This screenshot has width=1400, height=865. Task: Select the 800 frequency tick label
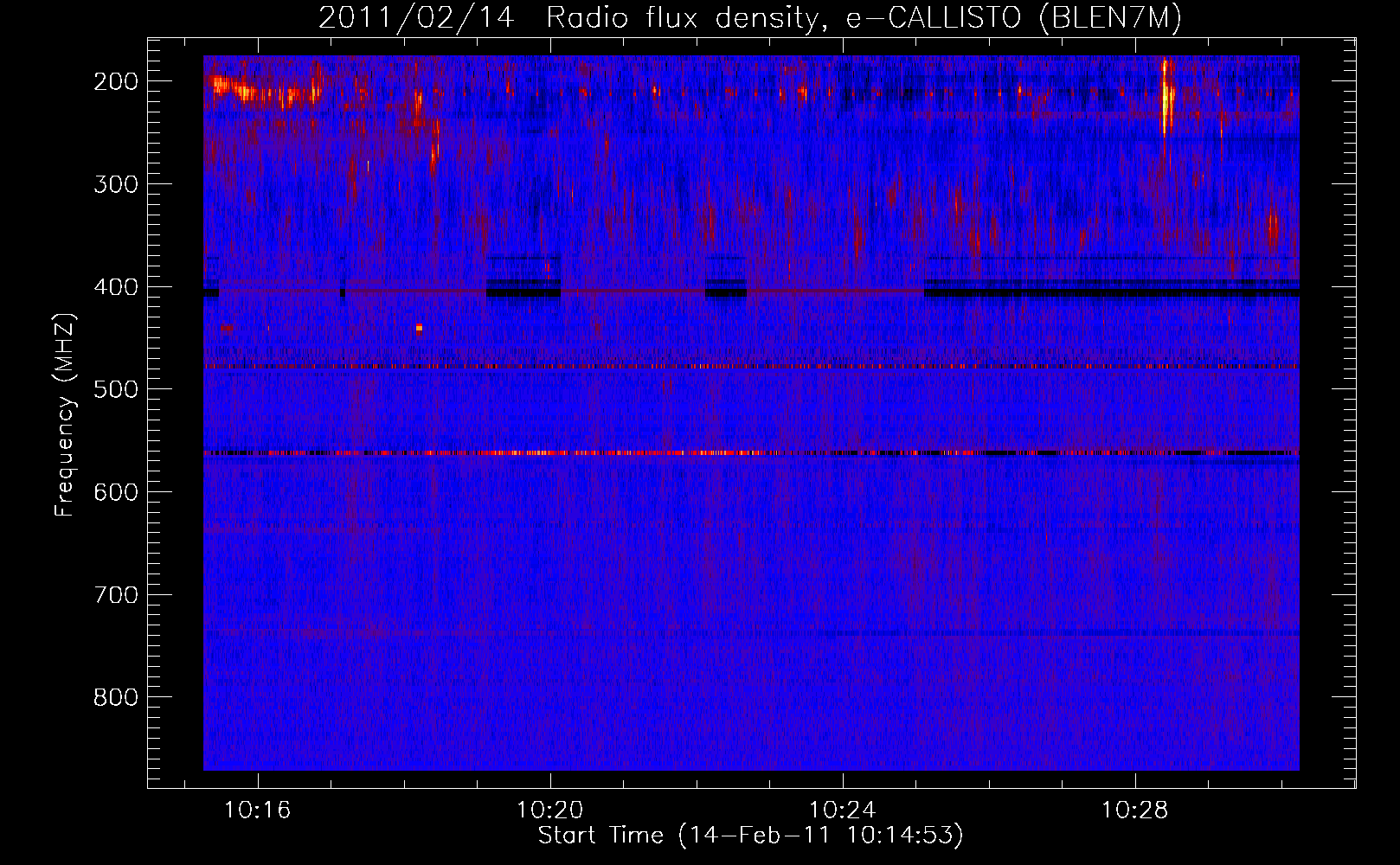116,697
